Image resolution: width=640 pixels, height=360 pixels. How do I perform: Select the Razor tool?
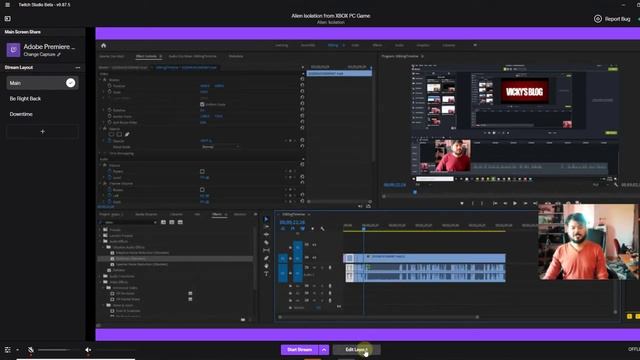[x=266, y=242]
